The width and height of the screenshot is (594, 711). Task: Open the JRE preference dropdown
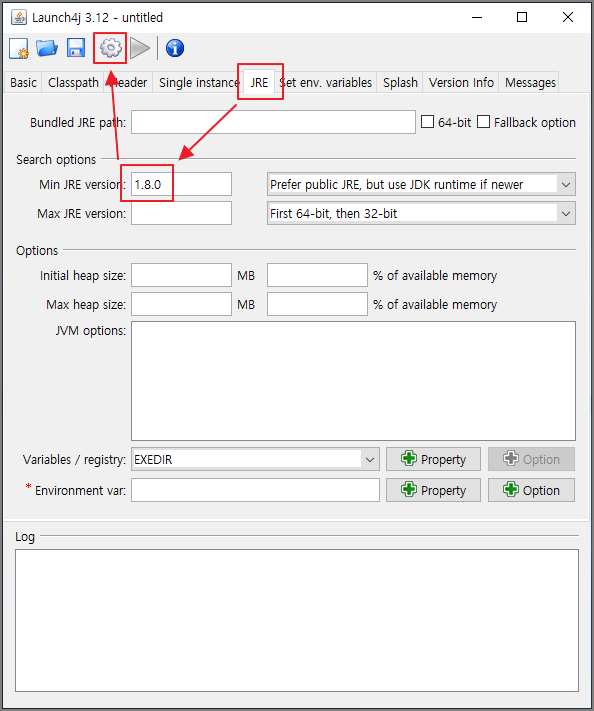click(x=421, y=185)
